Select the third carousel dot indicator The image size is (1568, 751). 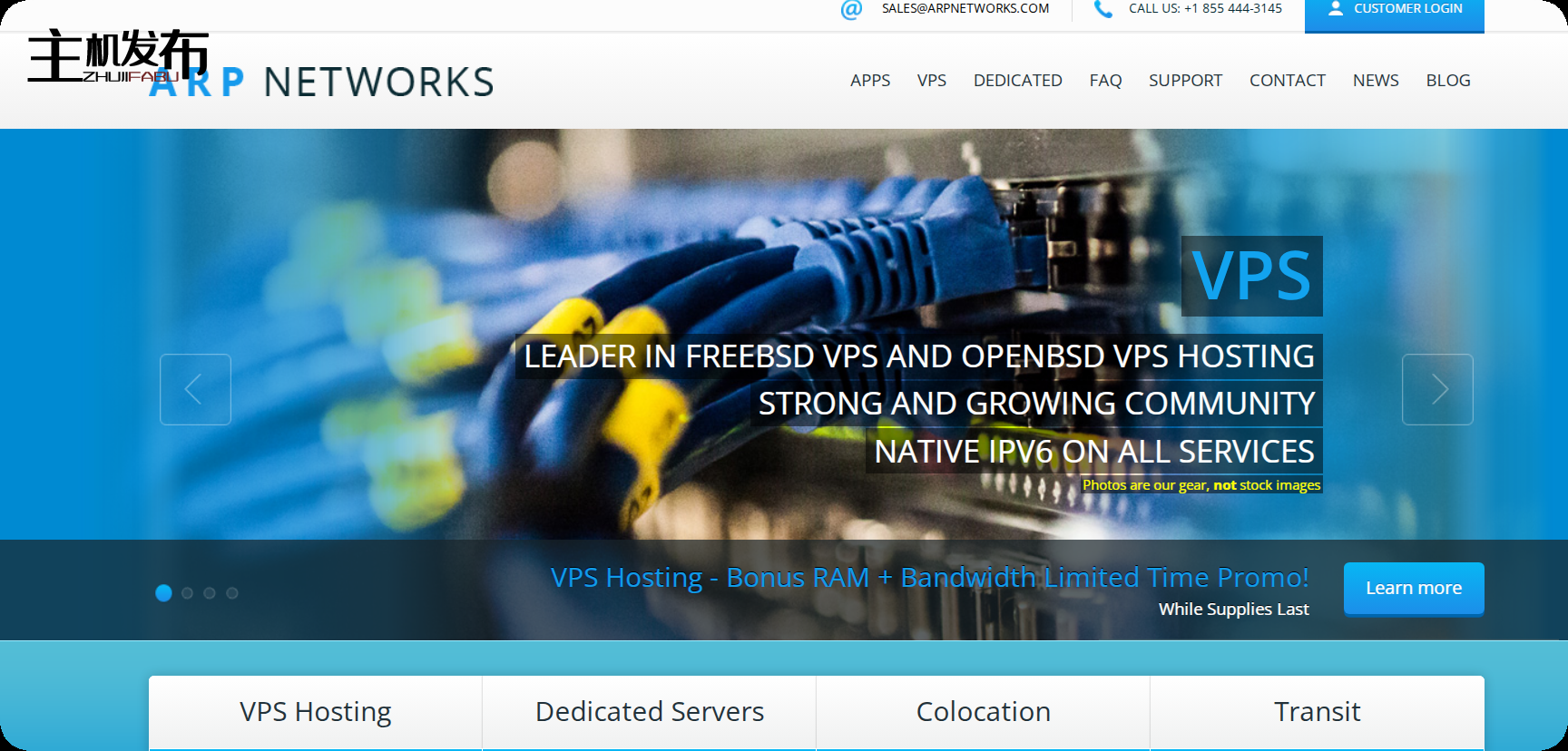click(210, 593)
